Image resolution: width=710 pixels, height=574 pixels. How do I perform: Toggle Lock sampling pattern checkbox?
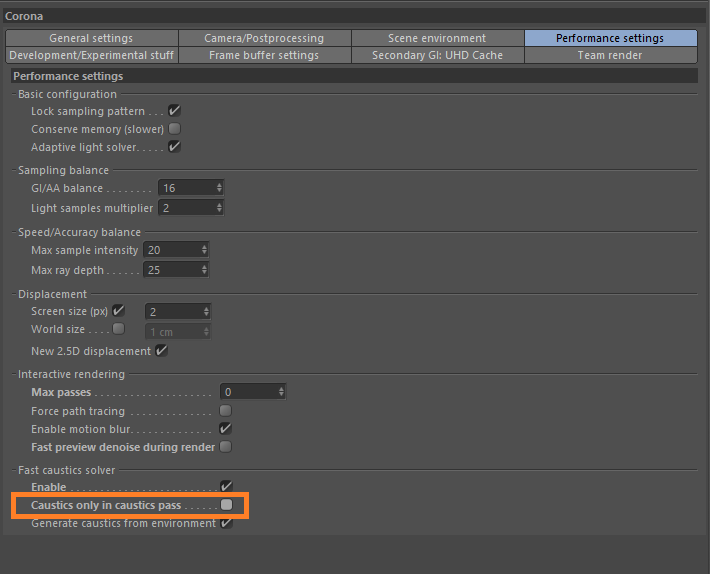tap(174, 110)
